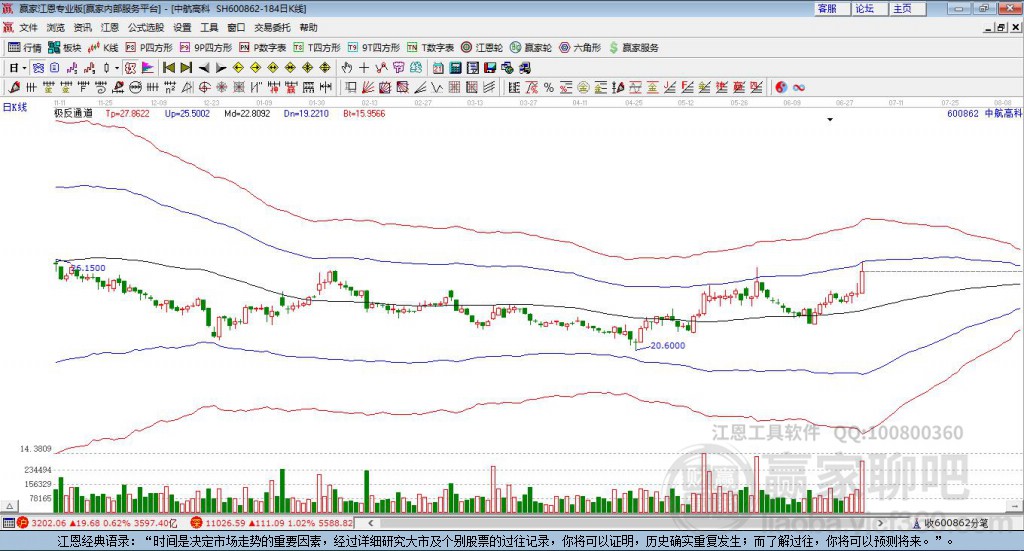Image resolution: width=1024 pixels, height=551 pixels.
Task: Open the 行情 quotes view
Action: 24,48
